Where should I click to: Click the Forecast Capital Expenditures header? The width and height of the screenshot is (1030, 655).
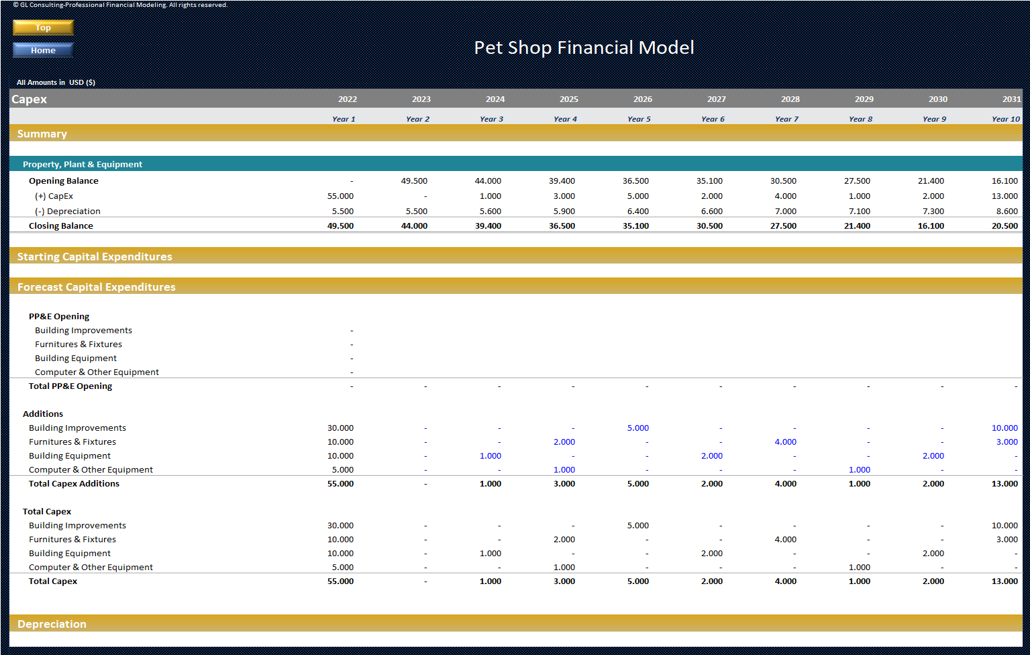point(97,287)
